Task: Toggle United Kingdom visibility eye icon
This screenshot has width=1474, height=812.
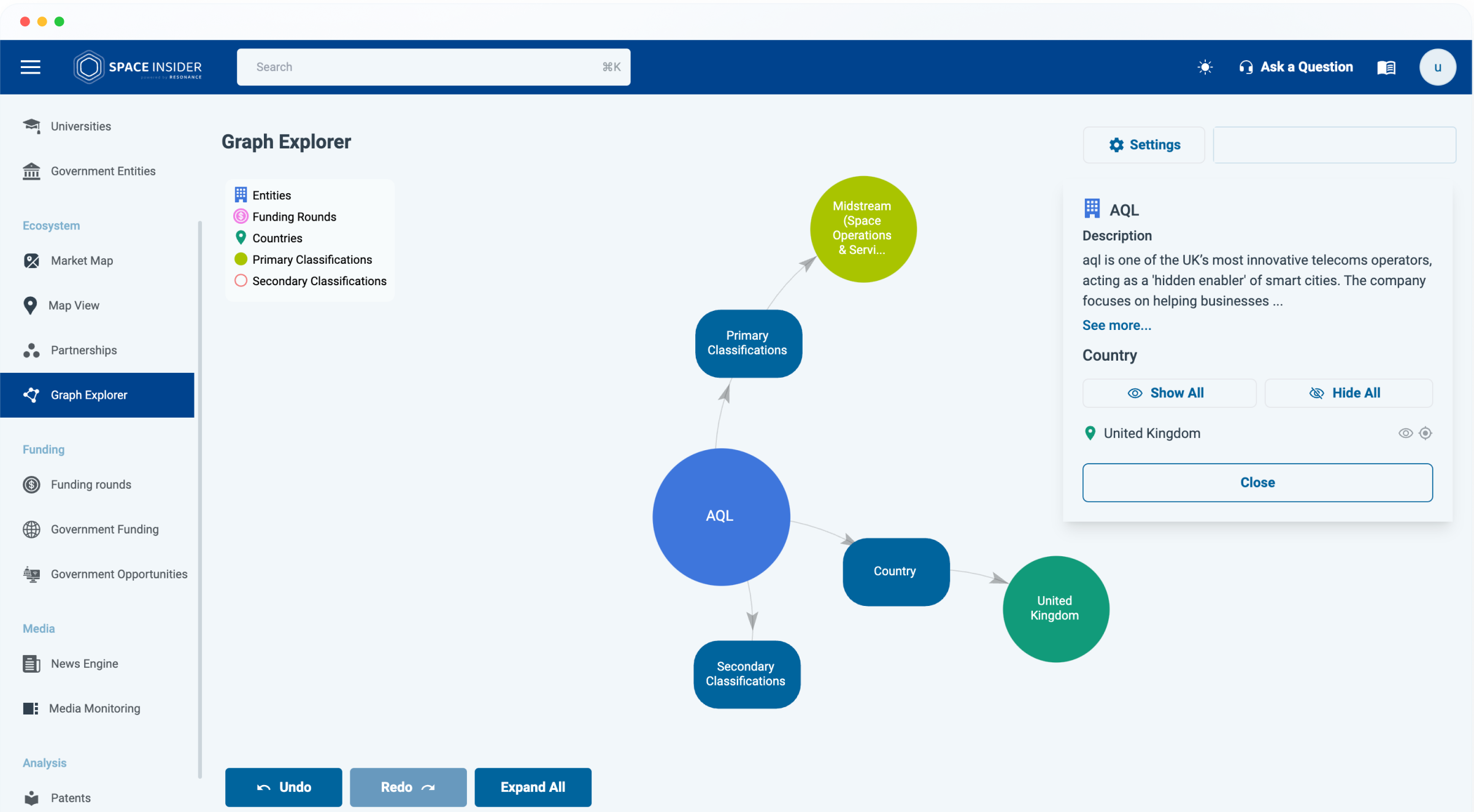Action: pos(1405,433)
